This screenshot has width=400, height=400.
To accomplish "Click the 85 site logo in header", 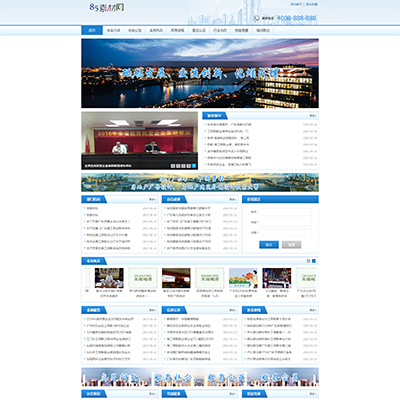I will point(107,7).
